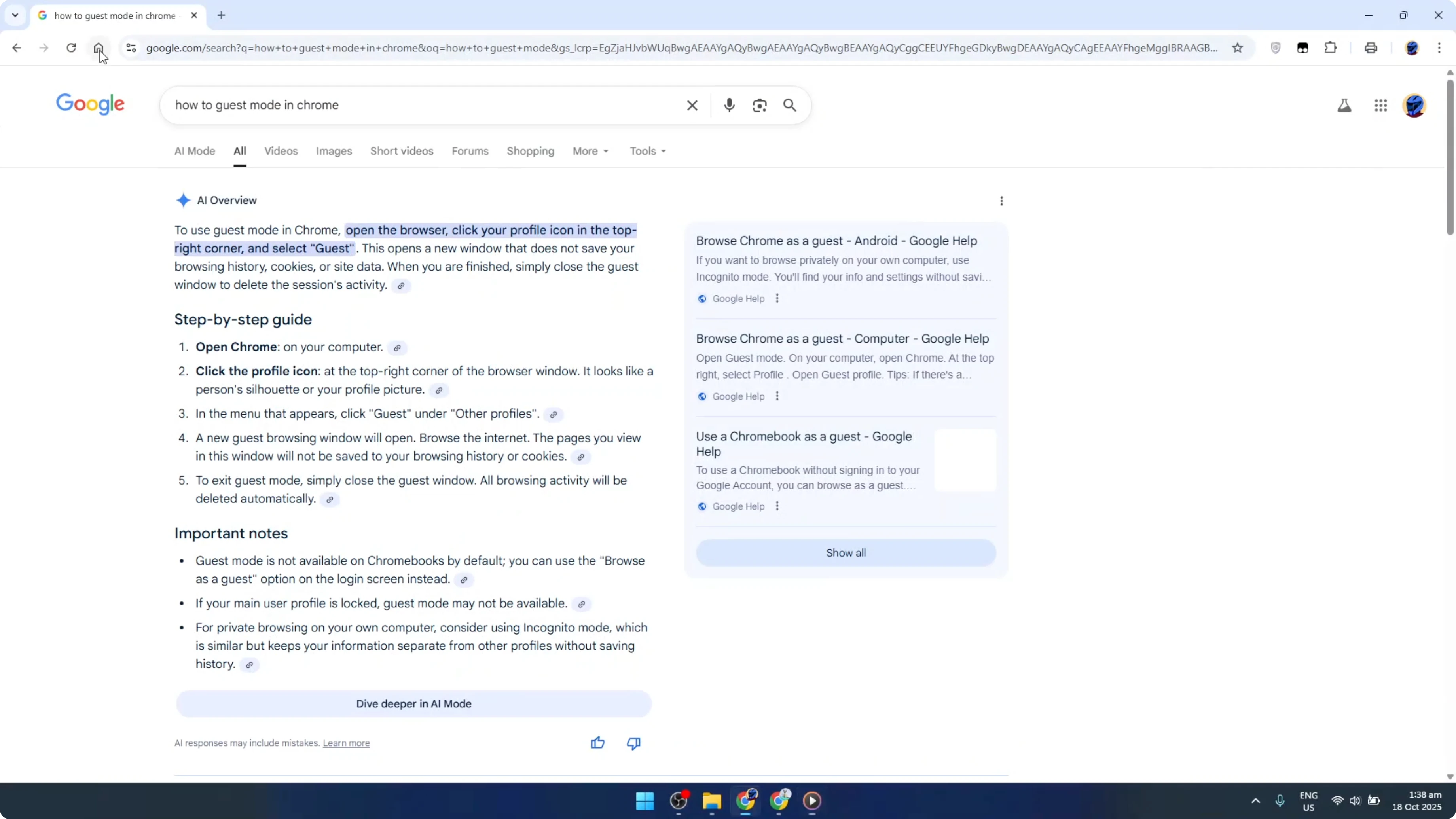Open the Google apps launcher grid

[1381, 105]
